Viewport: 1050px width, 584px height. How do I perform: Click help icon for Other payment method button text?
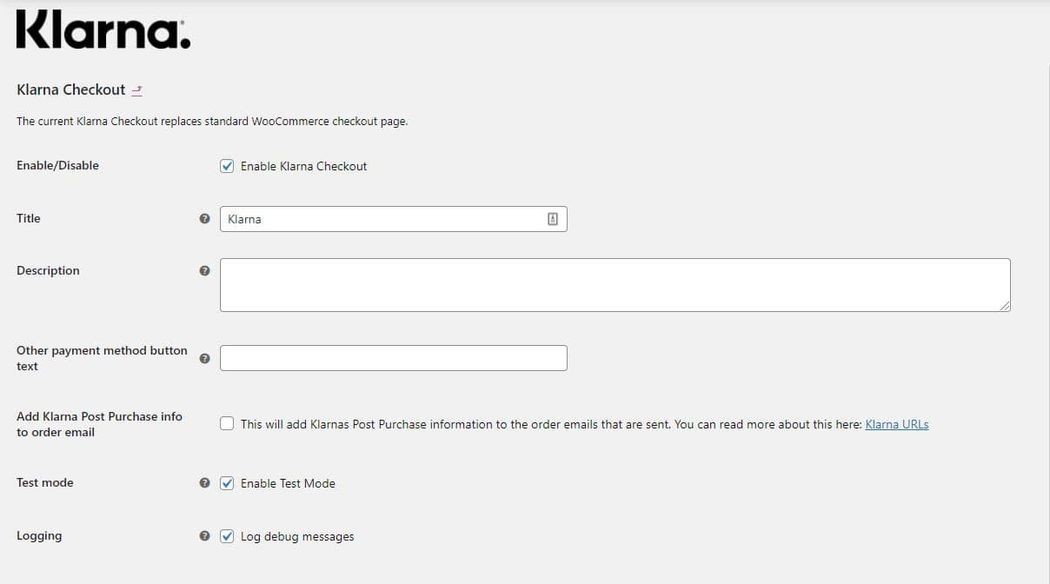tap(205, 358)
